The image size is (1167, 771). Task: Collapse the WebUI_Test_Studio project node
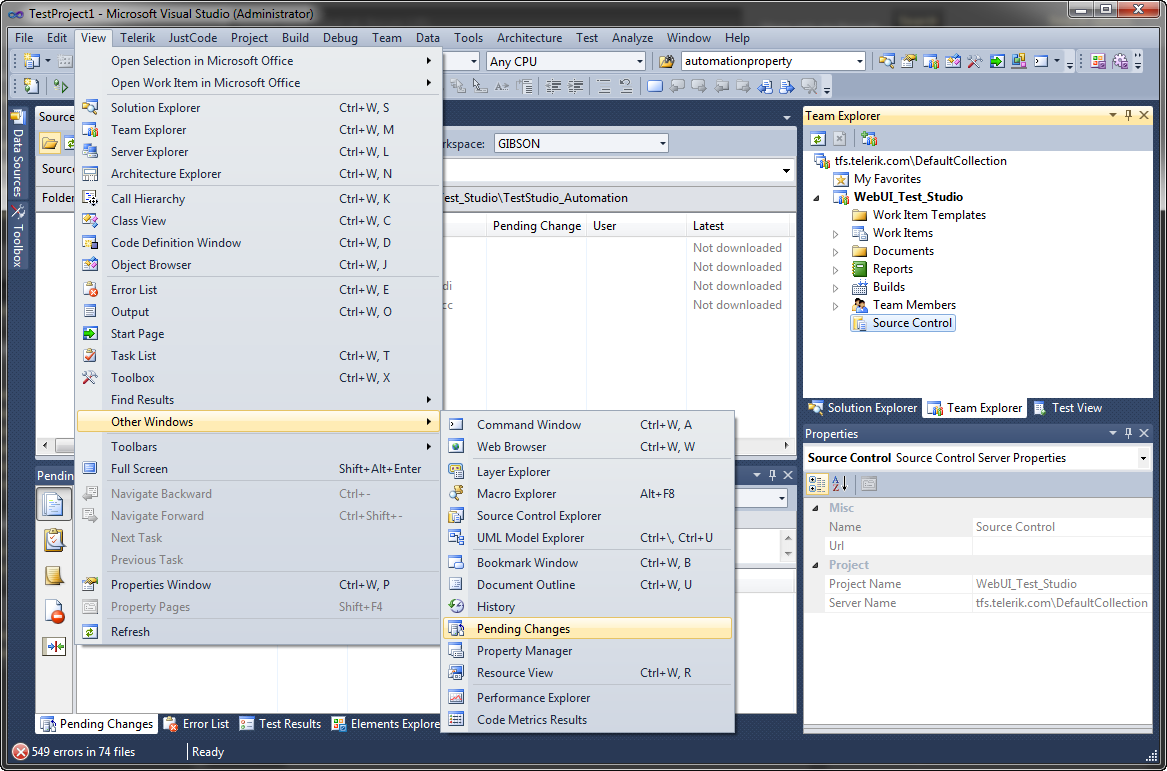pos(817,198)
